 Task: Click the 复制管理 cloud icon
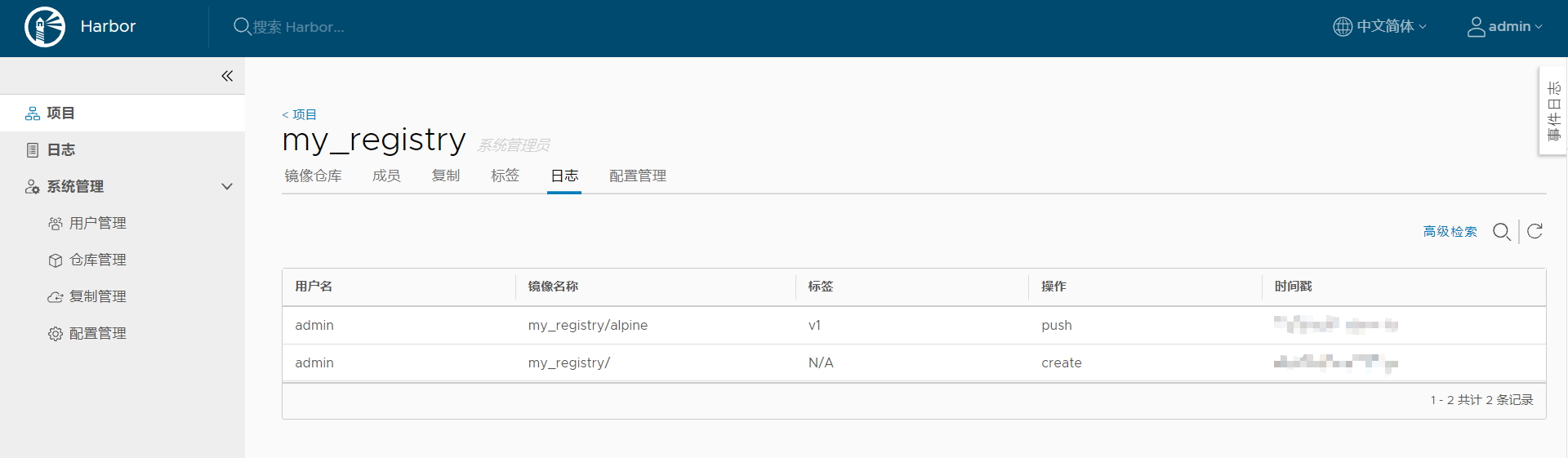tap(56, 297)
